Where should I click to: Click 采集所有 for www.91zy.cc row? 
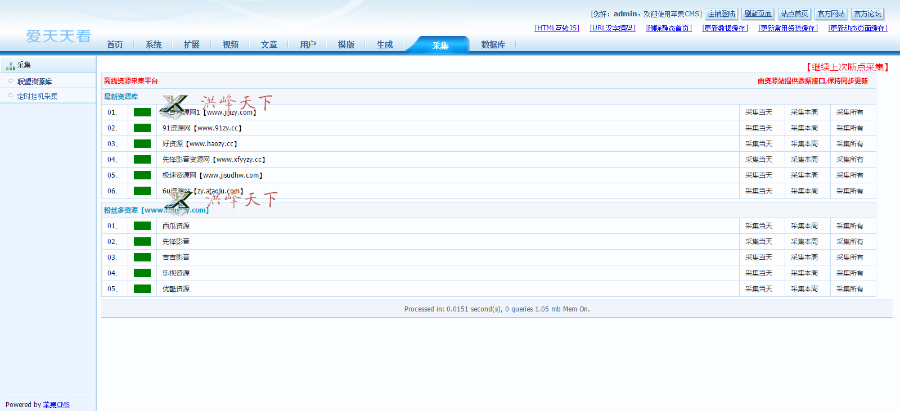pos(849,128)
